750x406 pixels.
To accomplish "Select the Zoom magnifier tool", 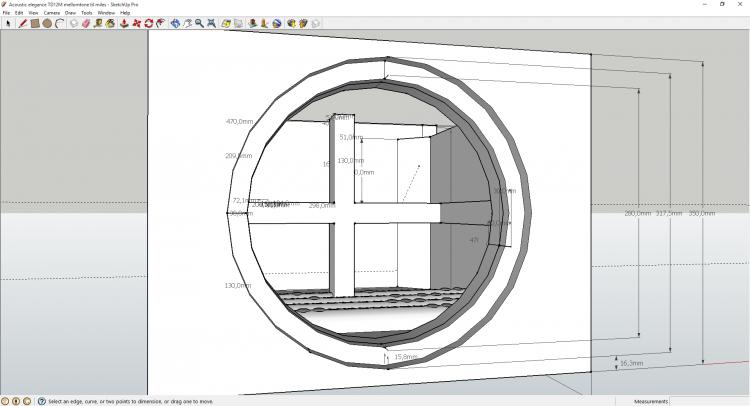I will click(199, 22).
